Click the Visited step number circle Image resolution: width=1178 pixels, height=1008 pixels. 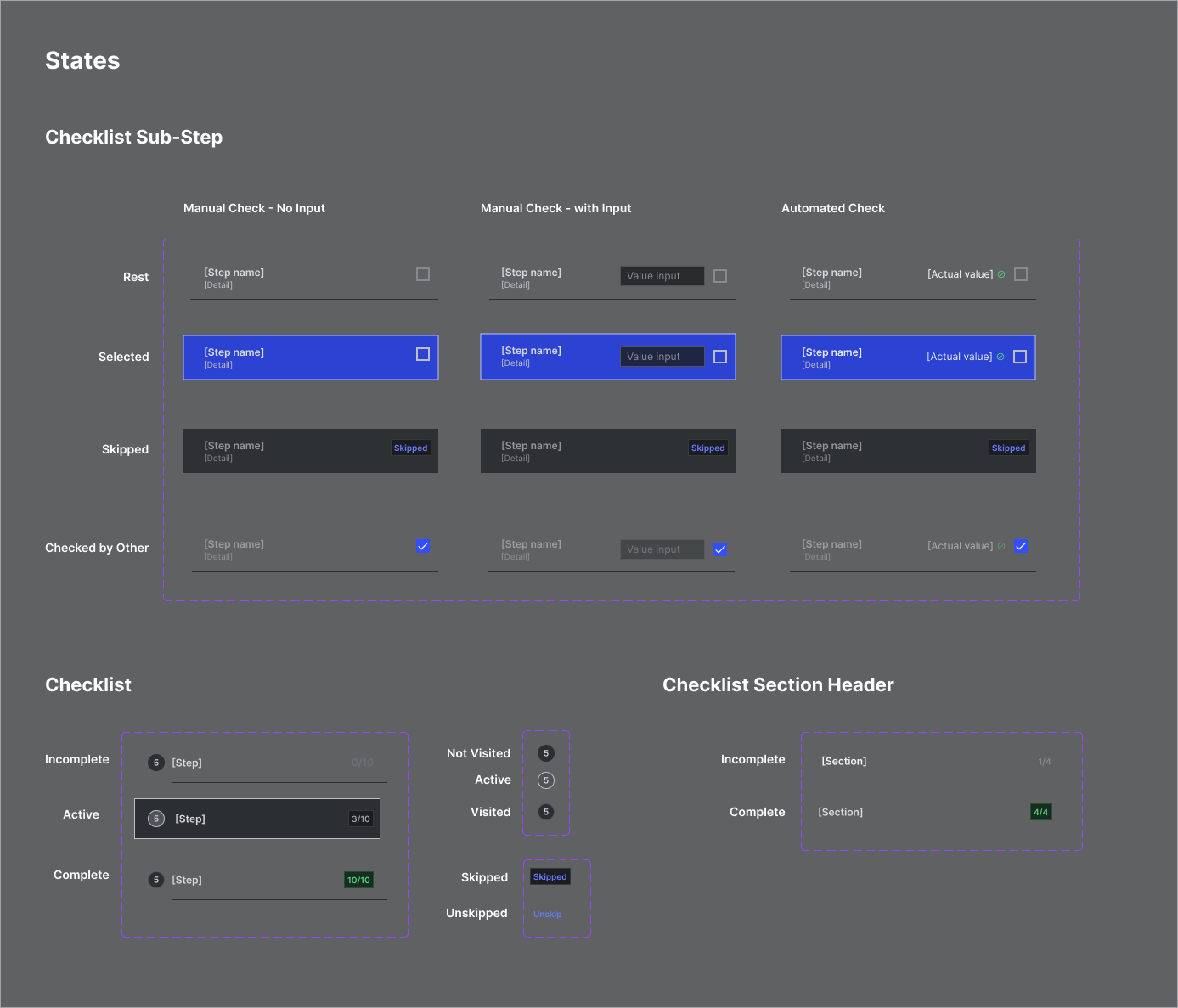coord(546,812)
